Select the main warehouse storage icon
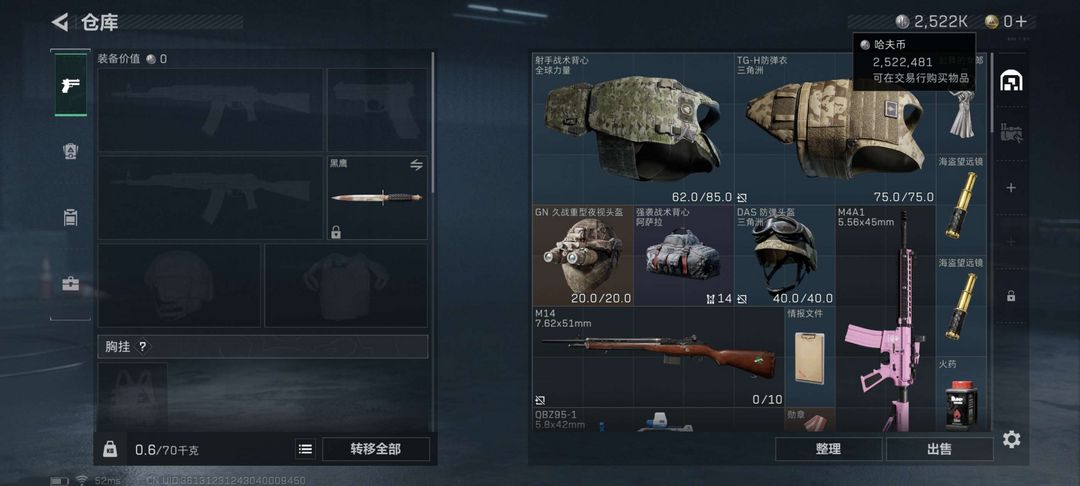The image size is (1080, 486). [x=1011, y=81]
